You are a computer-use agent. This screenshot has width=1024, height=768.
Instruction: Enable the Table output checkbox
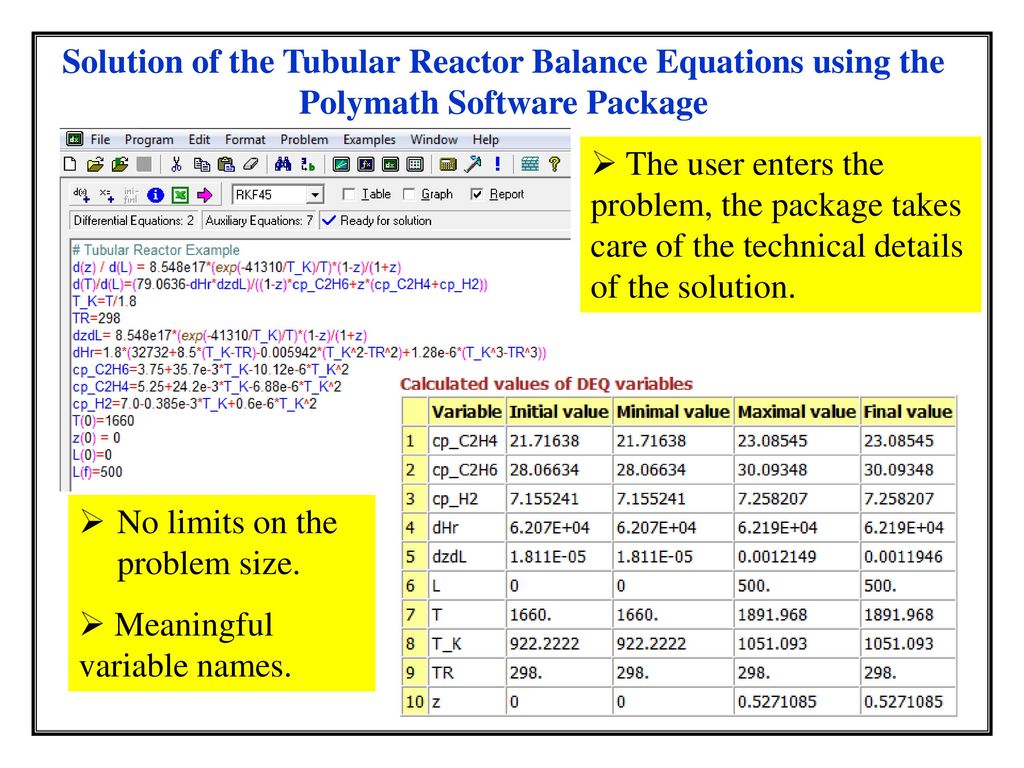click(349, 194)
